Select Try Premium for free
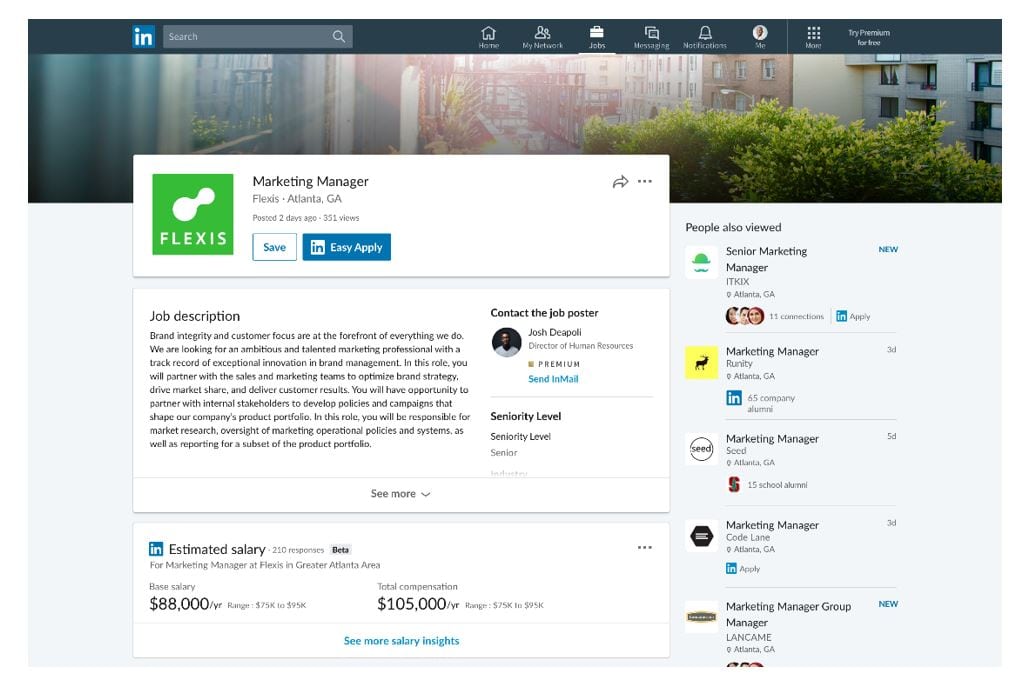Image resolution: width=1019 pixels, height=684 pixels. click(869, 37)
